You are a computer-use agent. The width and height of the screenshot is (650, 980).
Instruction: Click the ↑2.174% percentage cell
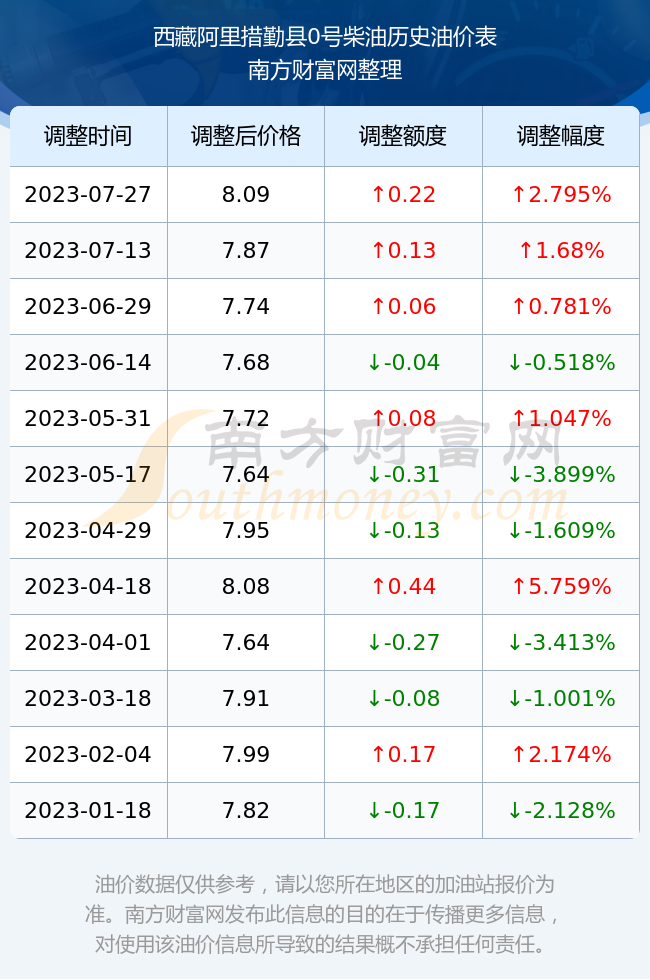pos(561,754)
